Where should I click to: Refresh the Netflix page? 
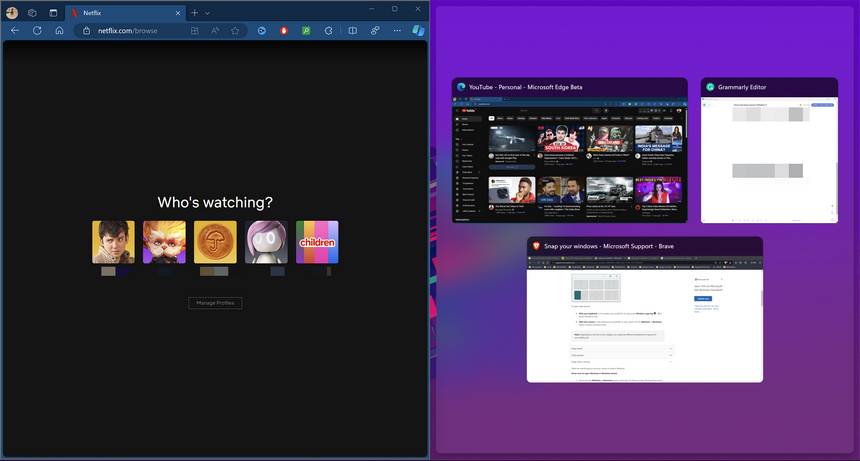37,31
